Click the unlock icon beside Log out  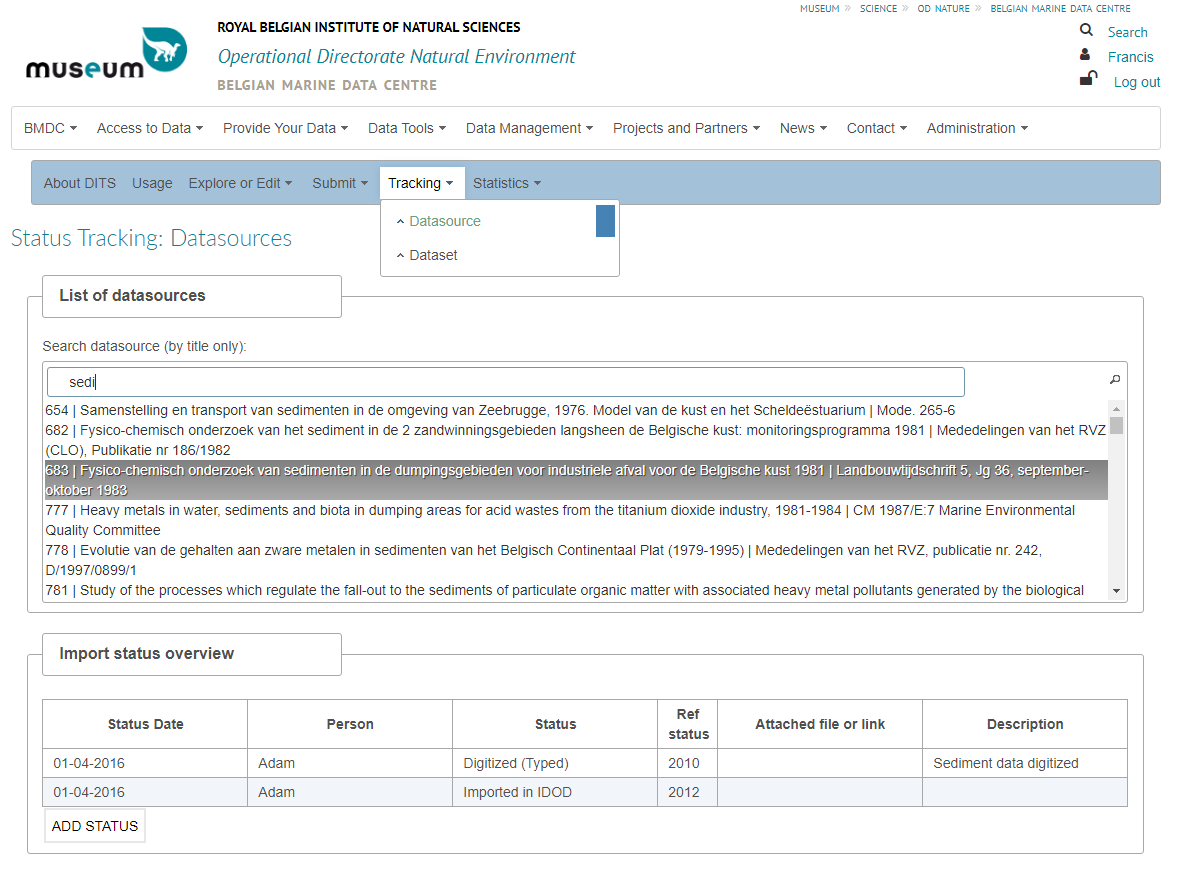pyautogui.click(x=1088, y=78)
